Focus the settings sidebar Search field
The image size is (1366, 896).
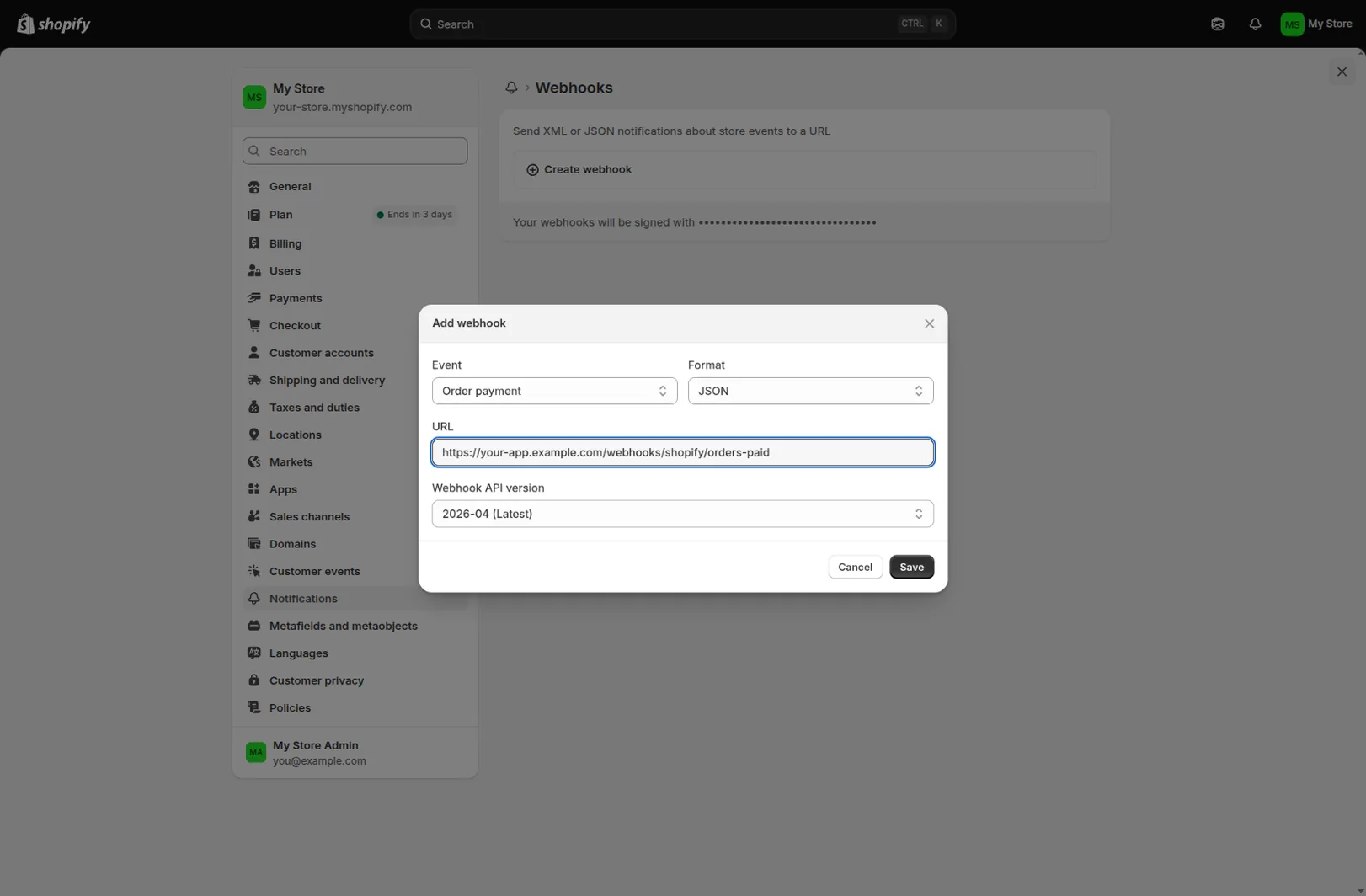point(355,152)
